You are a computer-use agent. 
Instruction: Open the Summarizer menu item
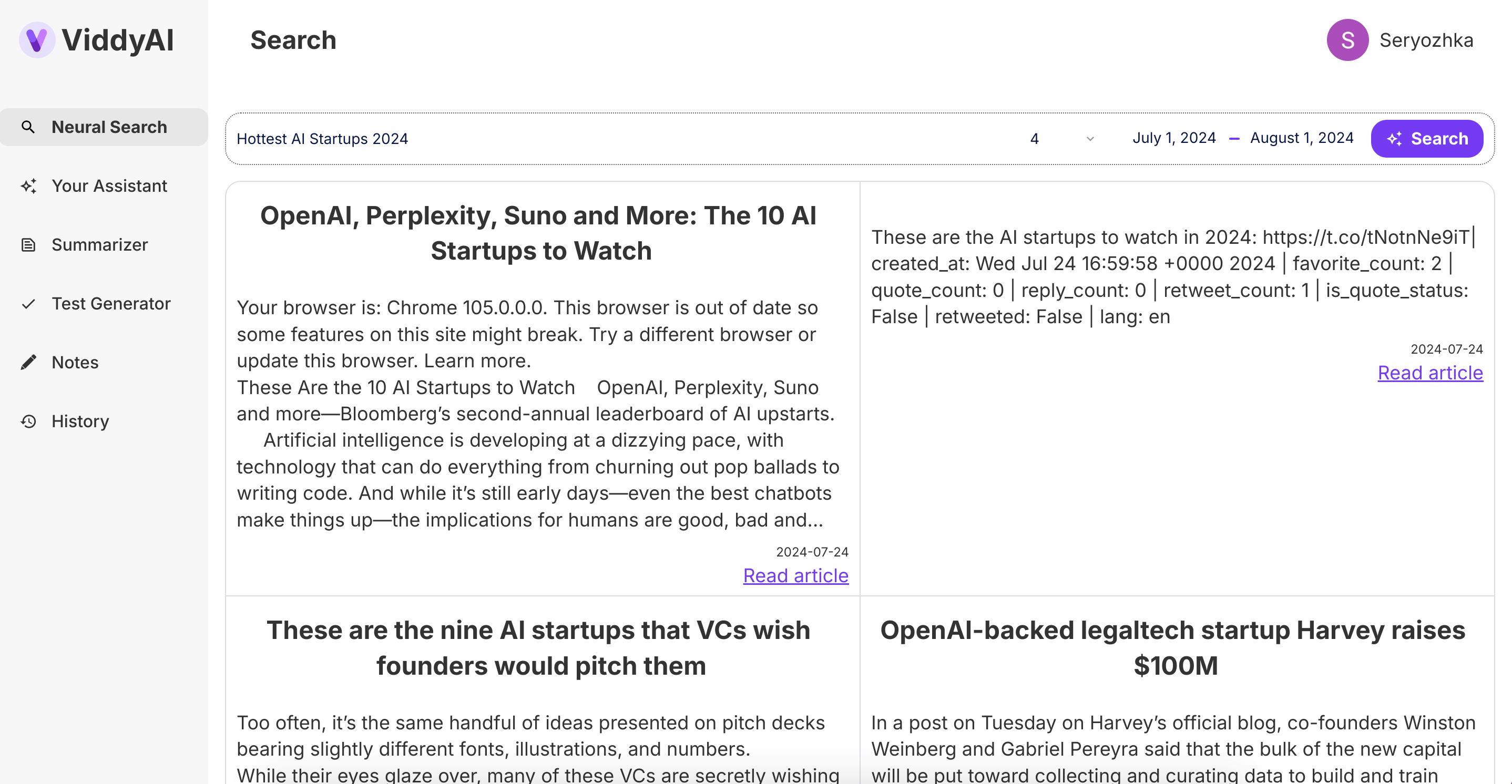[99, 245]
